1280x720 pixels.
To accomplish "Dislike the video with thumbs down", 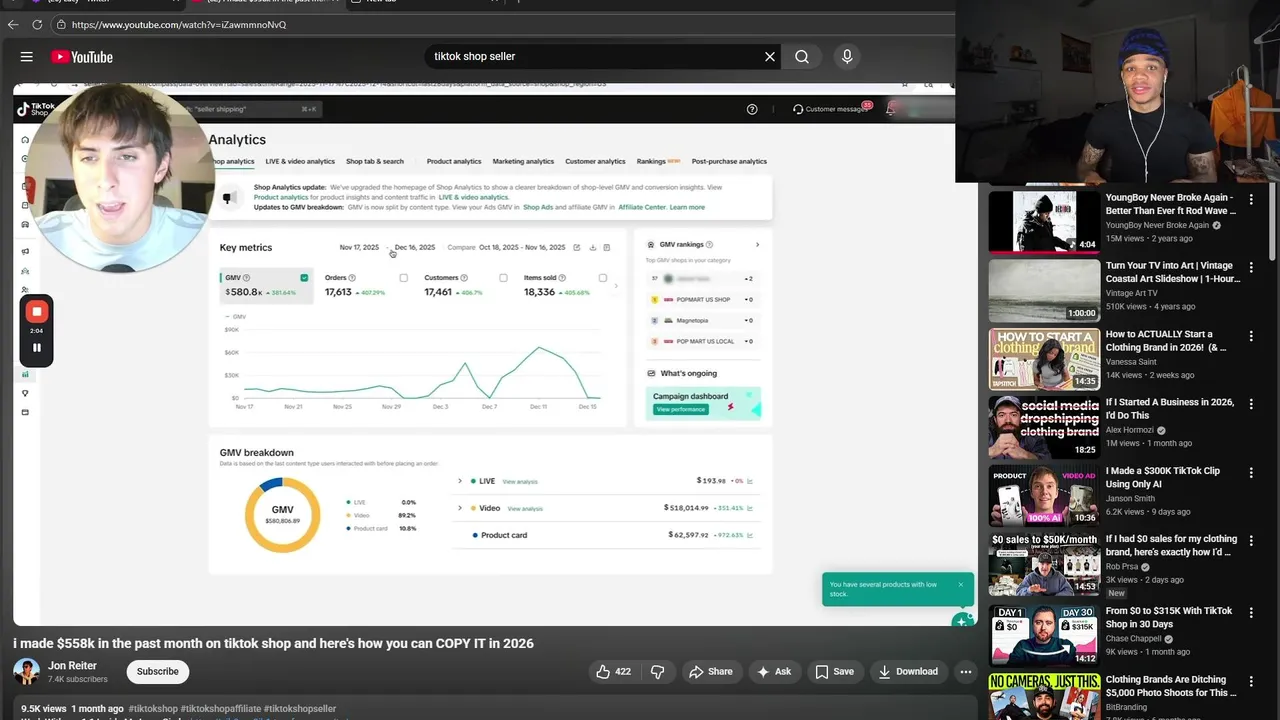I will coord(657,672).
